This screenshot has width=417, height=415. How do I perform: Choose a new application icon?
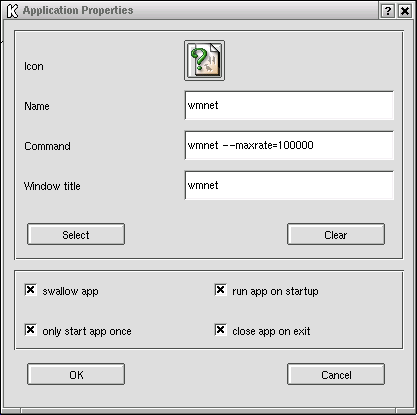pyautogui.click(x=204, y=61)
